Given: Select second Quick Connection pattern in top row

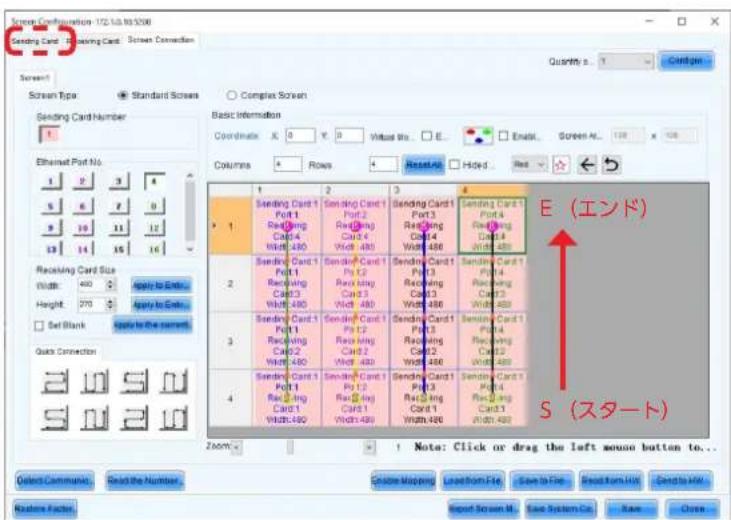Looking at the screenshot, I should pyautogui.click(x=95, y=382).
